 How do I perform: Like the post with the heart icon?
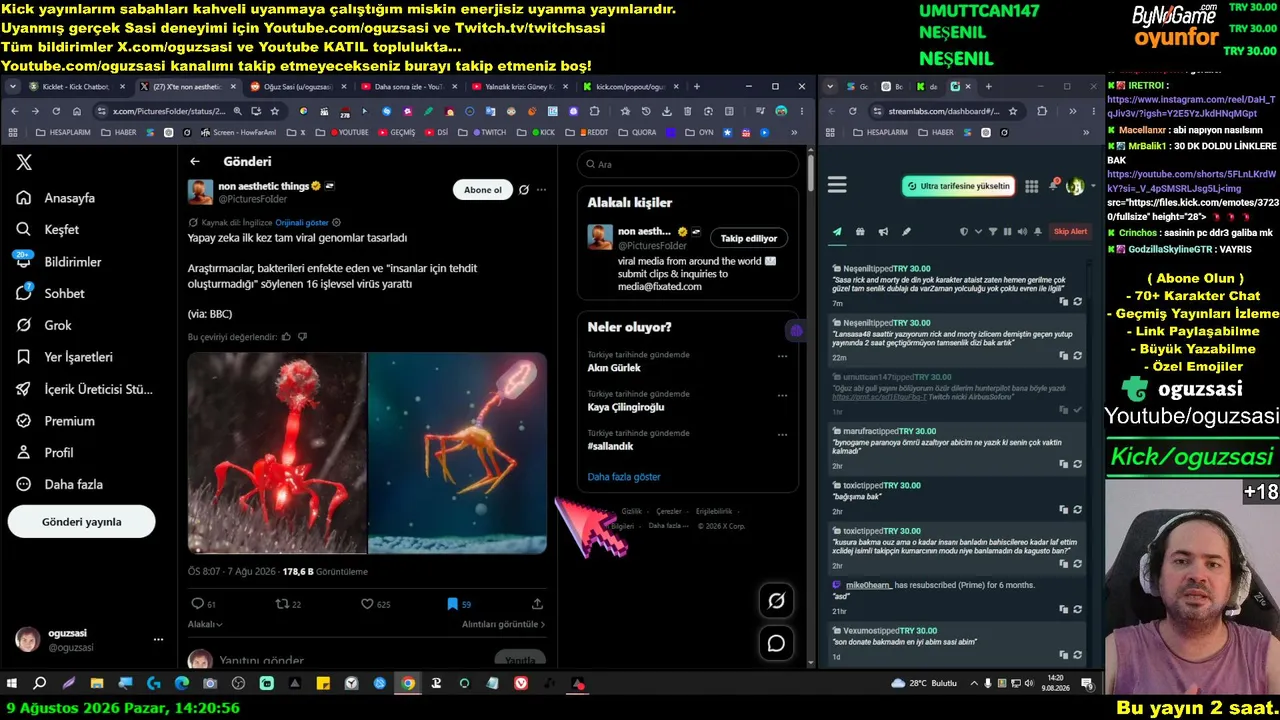(x=367, y=604)
